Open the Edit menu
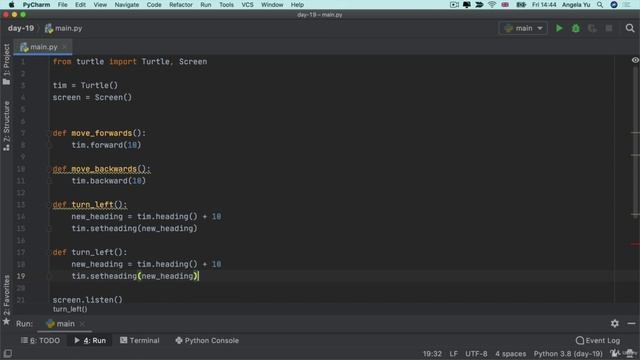 tap(80, 4)
